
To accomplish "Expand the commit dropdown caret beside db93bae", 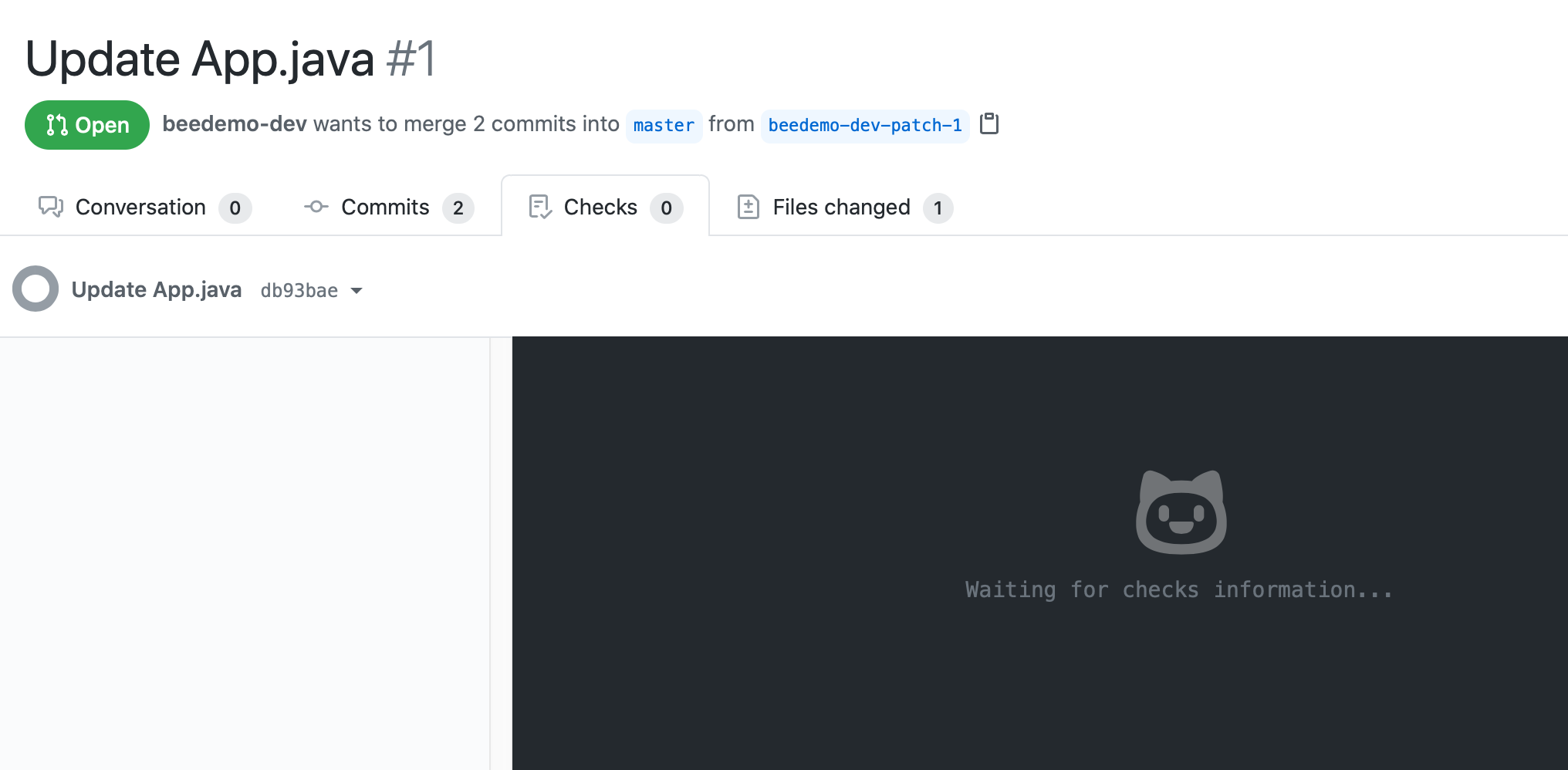I will (x=357, y=291).
